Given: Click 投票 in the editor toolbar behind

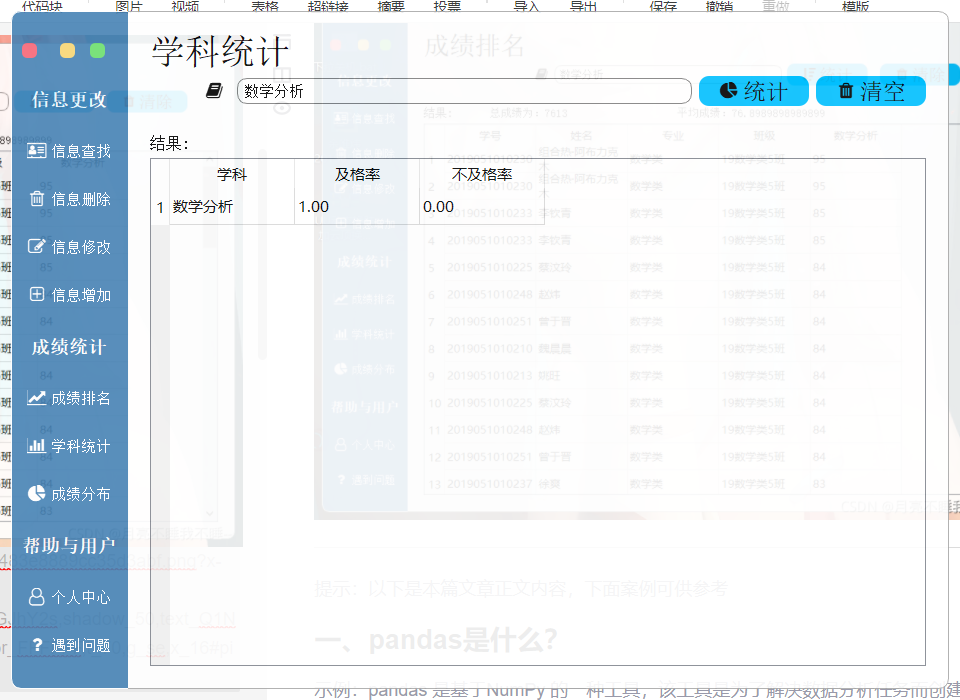Looking at the screenshot, I should click(447, 6).
